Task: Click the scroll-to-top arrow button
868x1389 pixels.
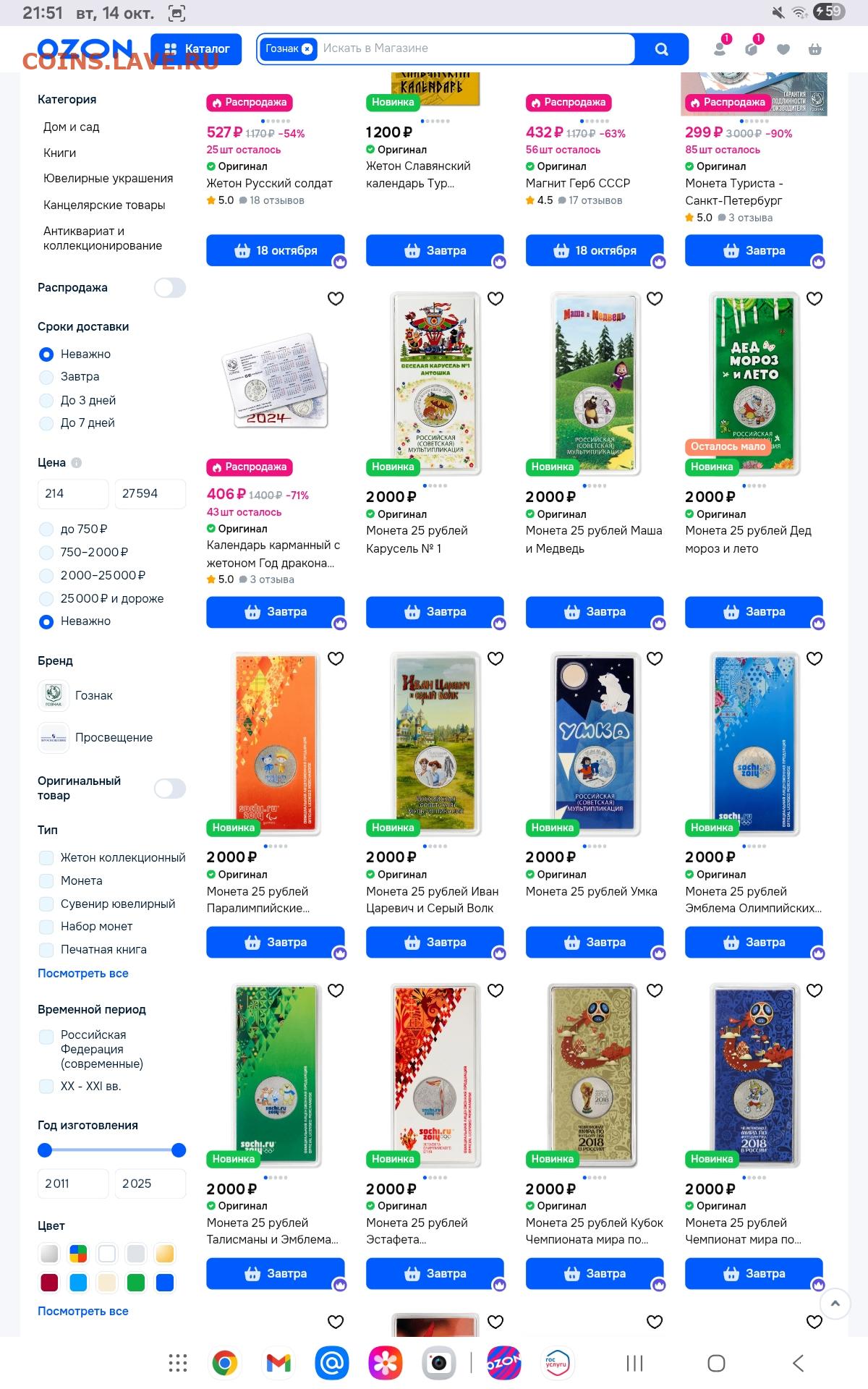Action: pyautogui.click(x=835, y=1304)
